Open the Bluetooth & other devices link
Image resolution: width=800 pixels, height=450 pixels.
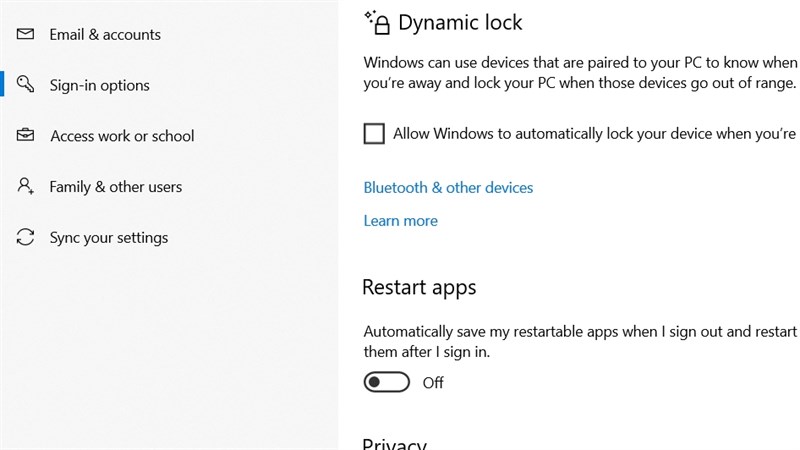[448, 188]
